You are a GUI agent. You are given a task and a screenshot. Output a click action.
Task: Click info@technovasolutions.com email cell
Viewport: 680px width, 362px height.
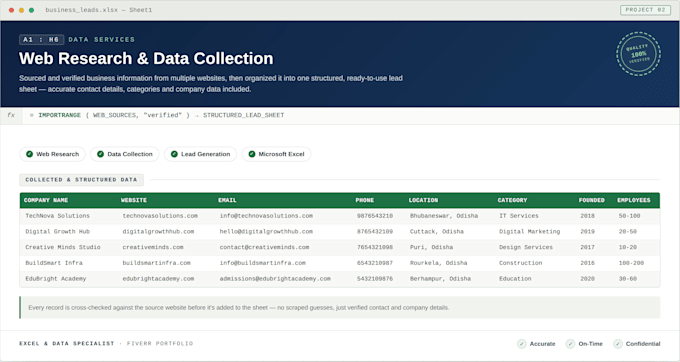[266, 216]
